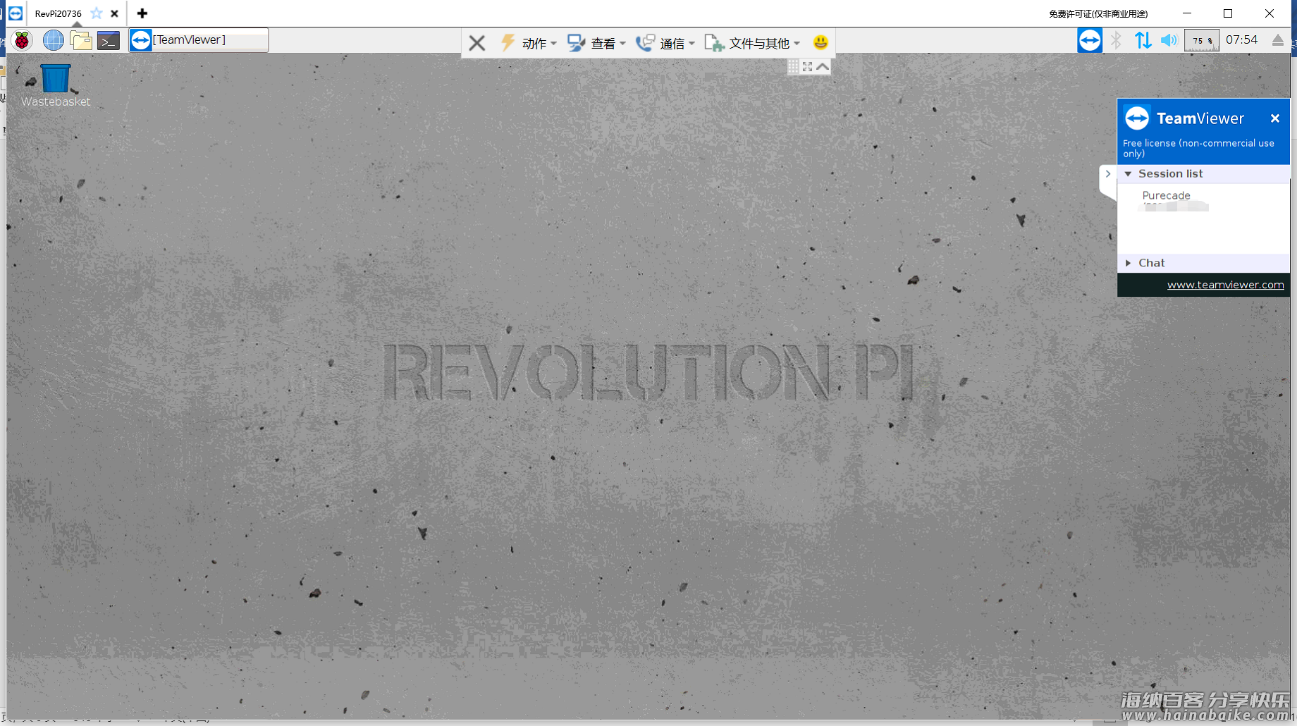Collapse the TeamViewer session toolbar
The height and width of the screenshot is (726, 1297).
point(822,66)
